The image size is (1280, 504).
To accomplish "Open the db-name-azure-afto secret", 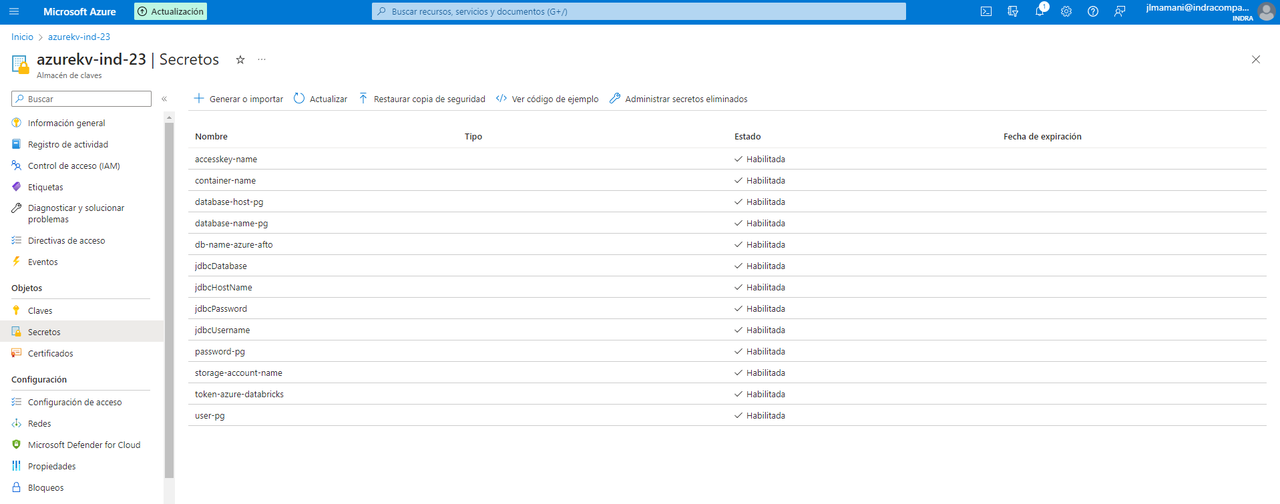I will 233,245.
